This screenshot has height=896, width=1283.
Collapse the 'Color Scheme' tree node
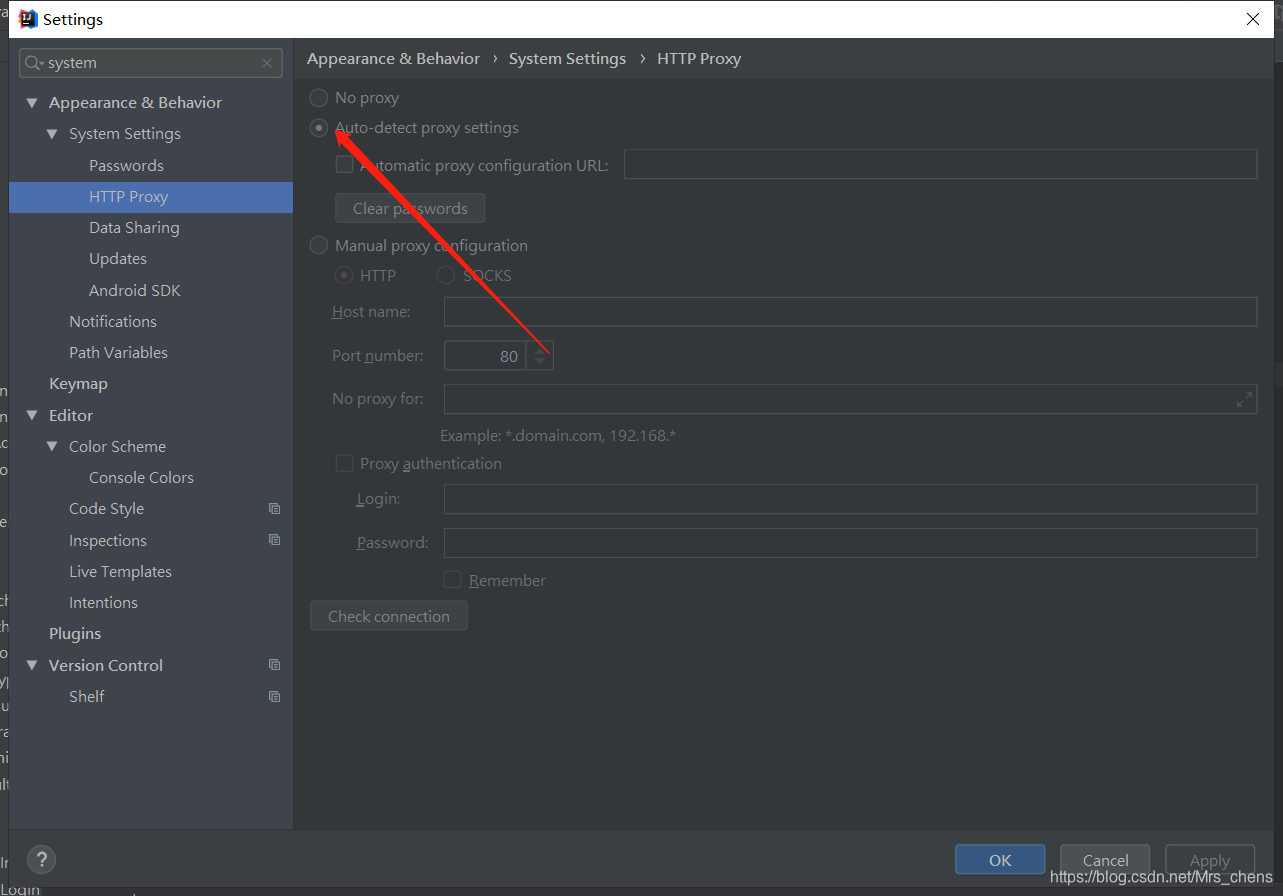click(x=52, y=446)
